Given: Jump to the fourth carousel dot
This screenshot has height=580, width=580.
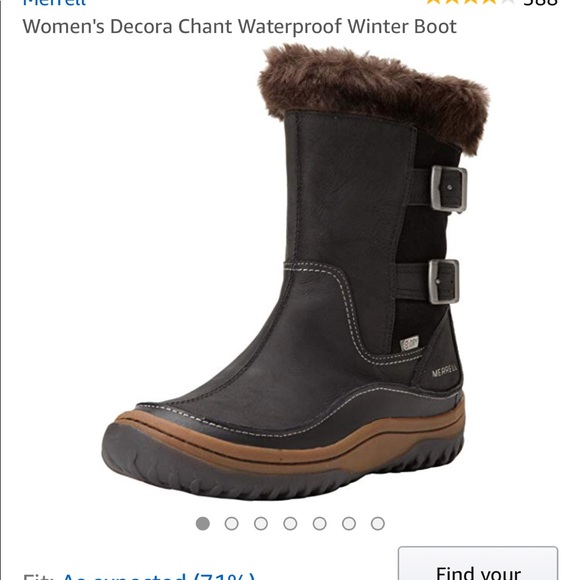Looking at the screenshot, I should point(290,523).
